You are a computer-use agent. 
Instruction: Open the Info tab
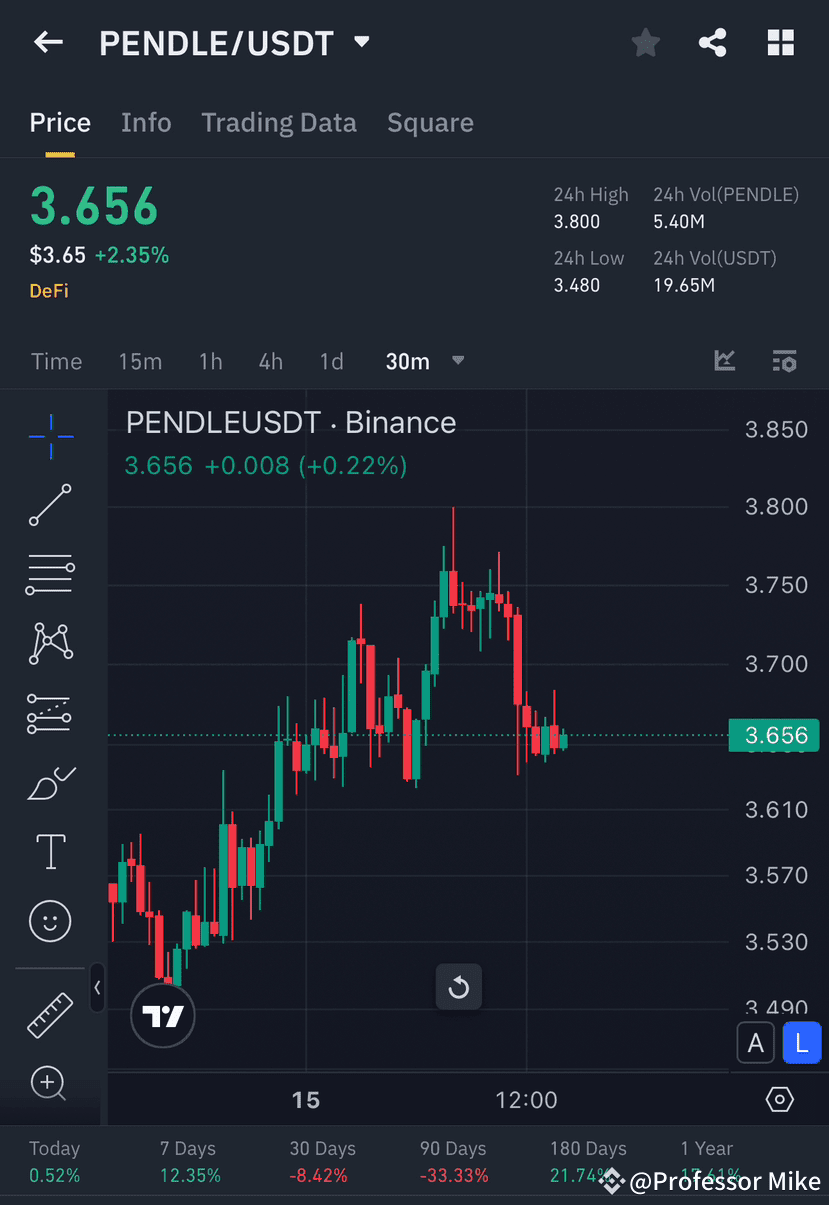coord(146,122)
